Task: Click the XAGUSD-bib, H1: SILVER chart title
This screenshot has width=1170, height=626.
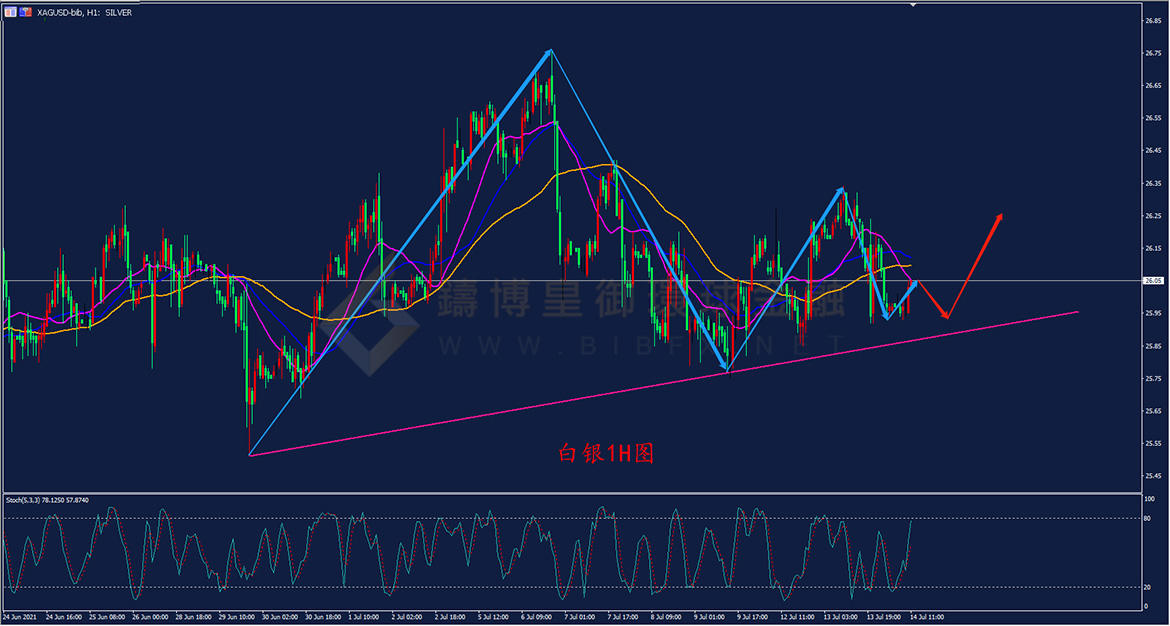Action: pos(82,12)
